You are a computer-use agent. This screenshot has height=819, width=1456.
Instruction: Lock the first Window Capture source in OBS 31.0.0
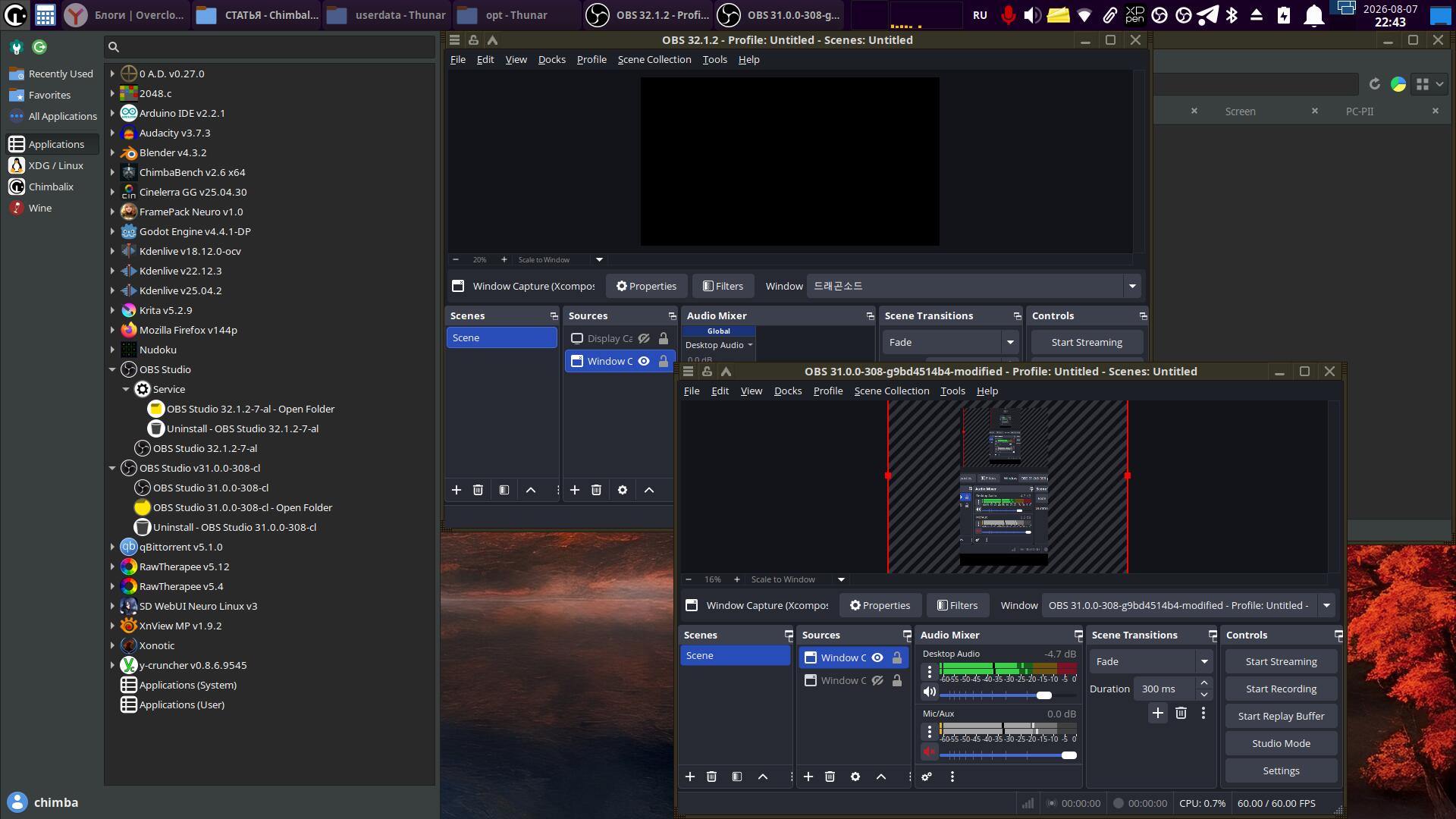coord(897,658)
